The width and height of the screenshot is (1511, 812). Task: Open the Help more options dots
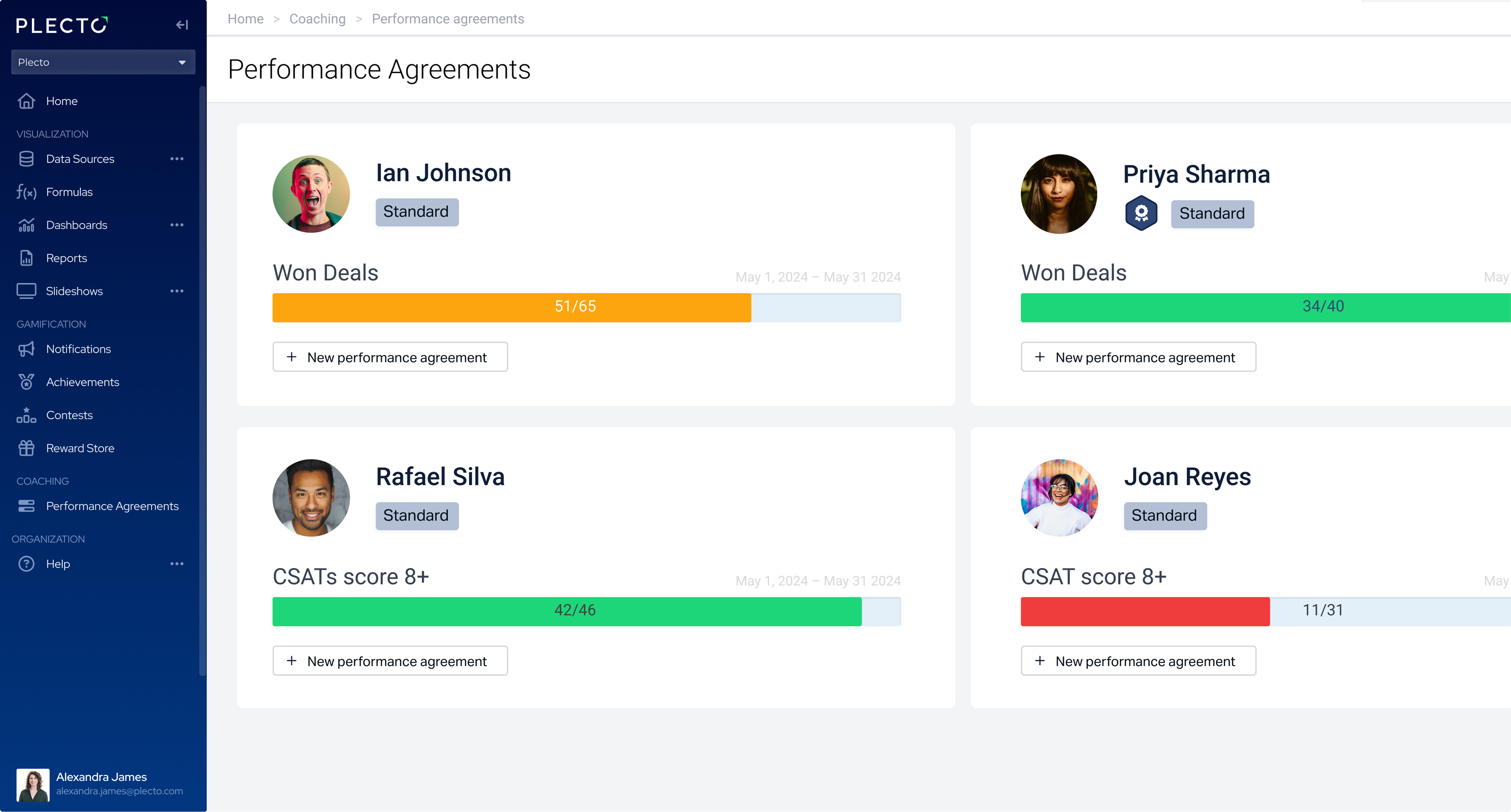tap(177, 563)
